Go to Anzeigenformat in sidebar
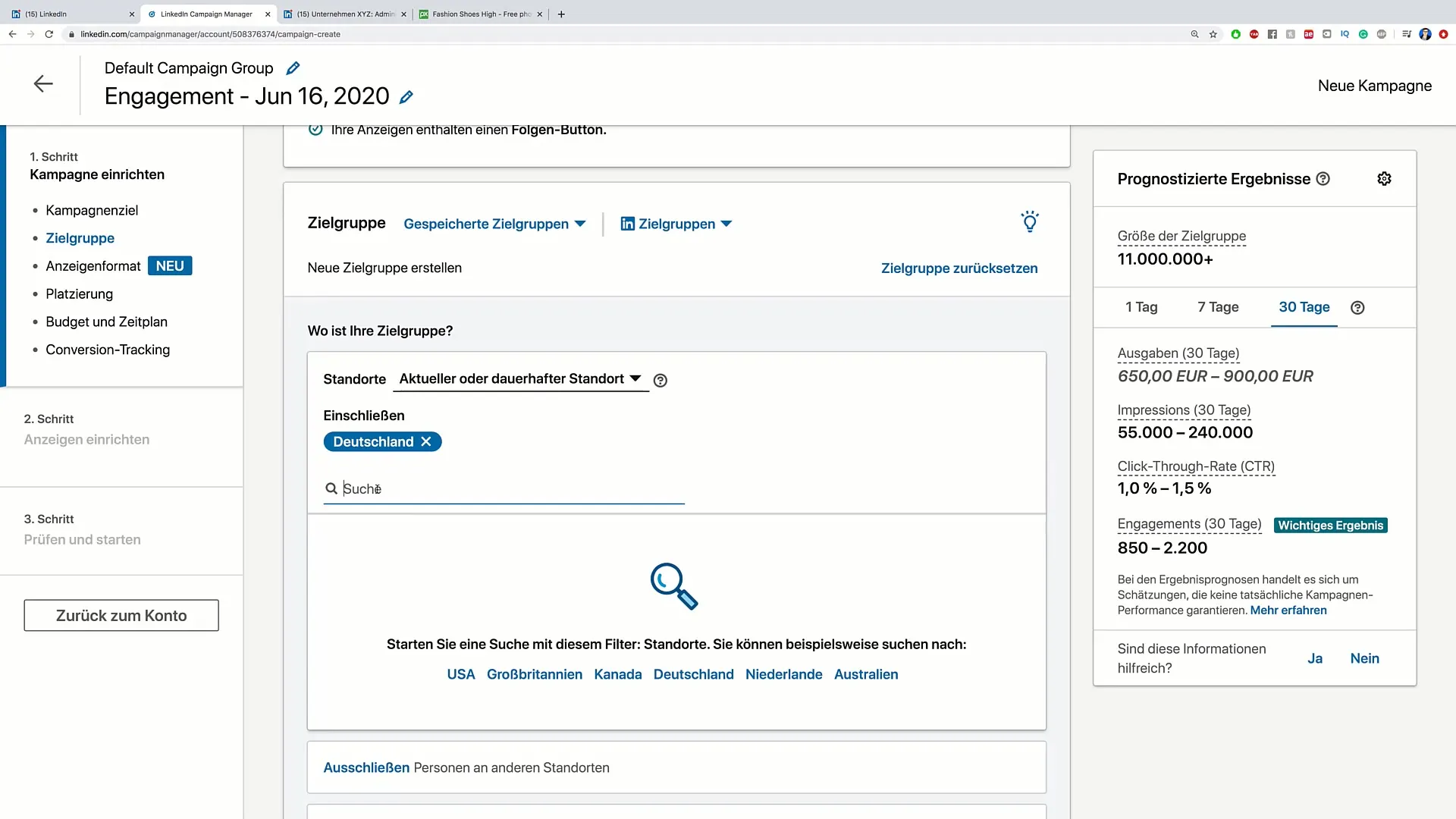 93,266
